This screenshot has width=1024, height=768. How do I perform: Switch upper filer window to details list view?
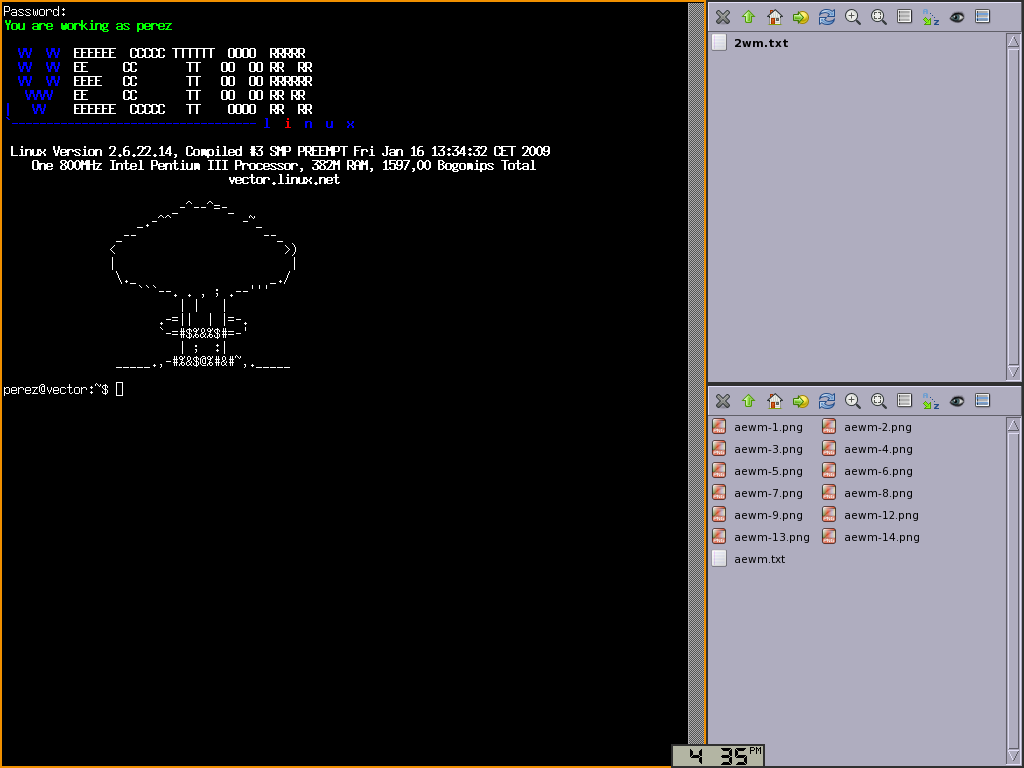click(904, 17)
